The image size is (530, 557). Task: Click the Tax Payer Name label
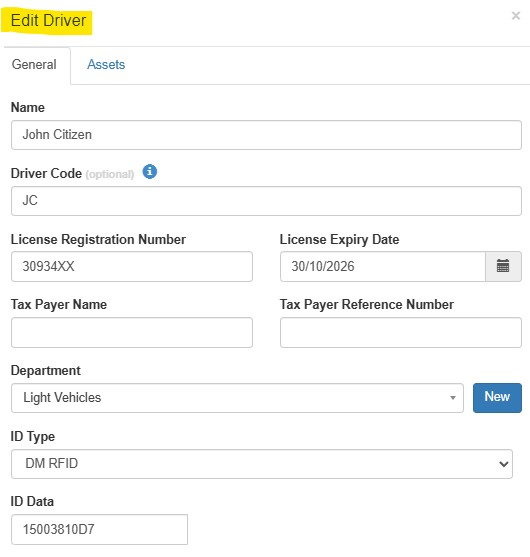(59, 305)
